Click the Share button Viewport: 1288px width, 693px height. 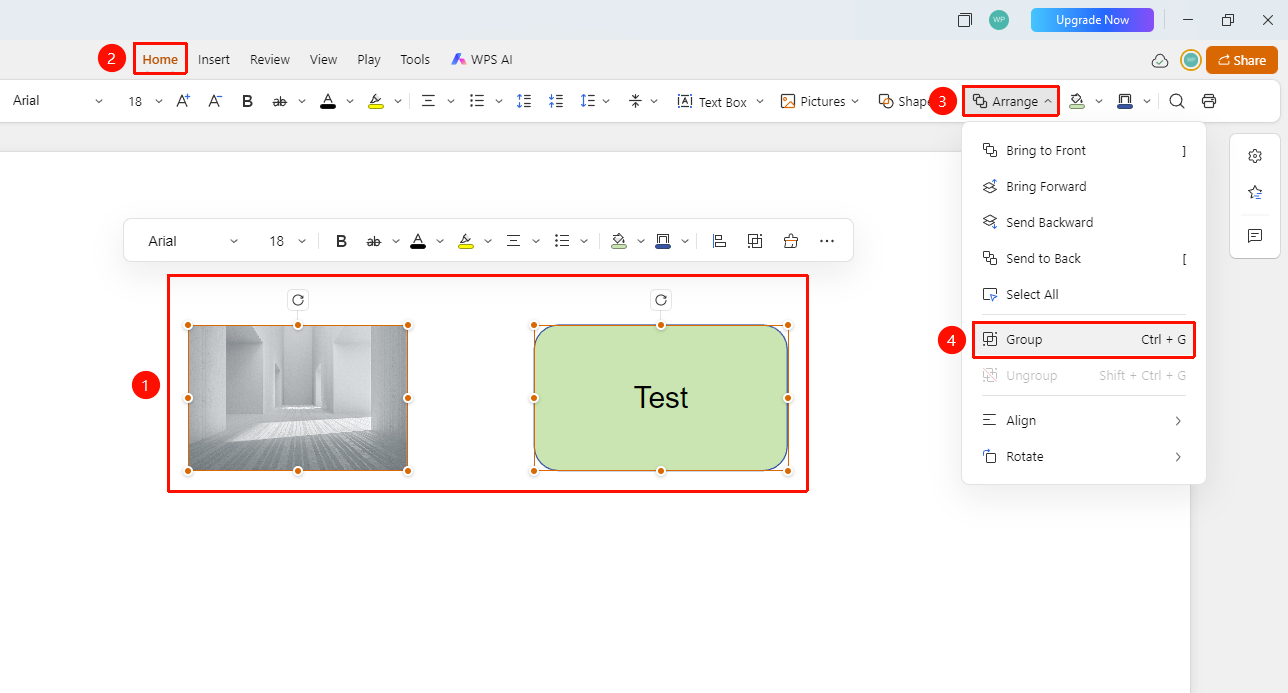(1242, 60)
